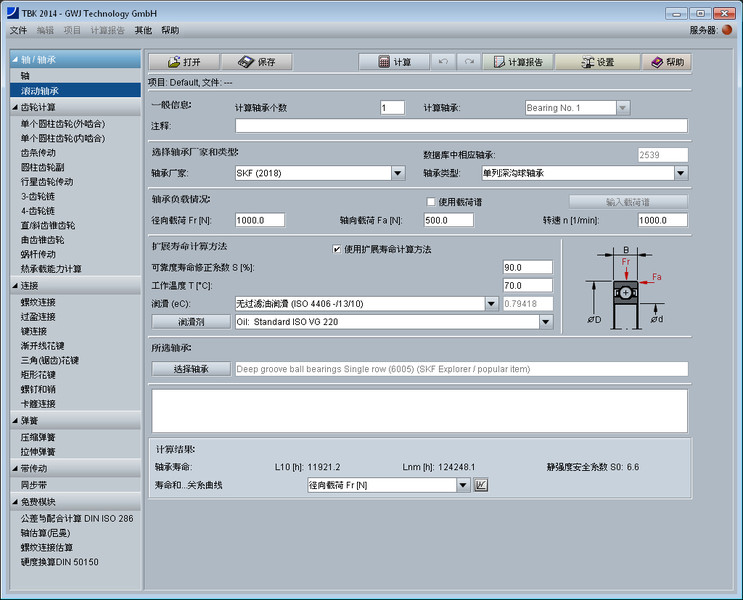743x600 pixels.
Task: Click the undo arrow icon
Action: [x=444, y=62]
